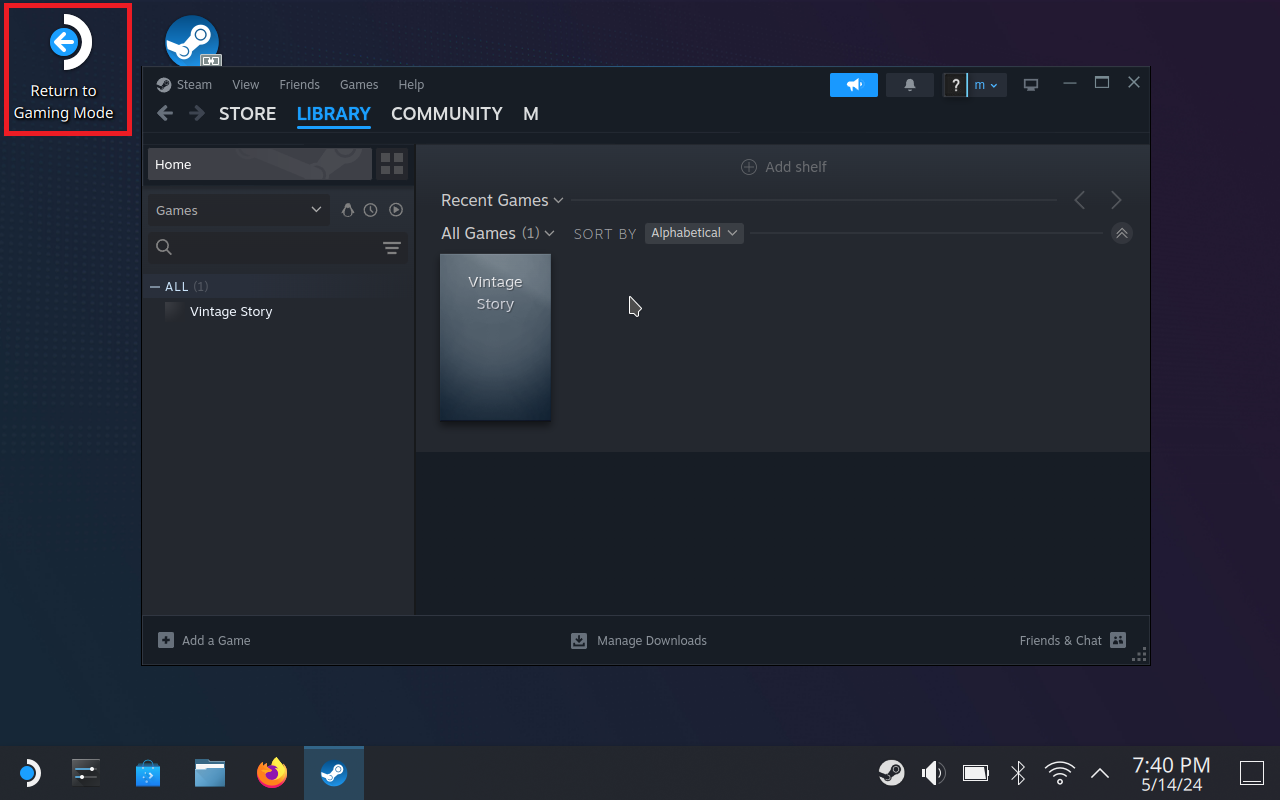This screenshot has width=1280, height=800.
Task: Toggle recent activity clock filter
Action: point(371,210)
